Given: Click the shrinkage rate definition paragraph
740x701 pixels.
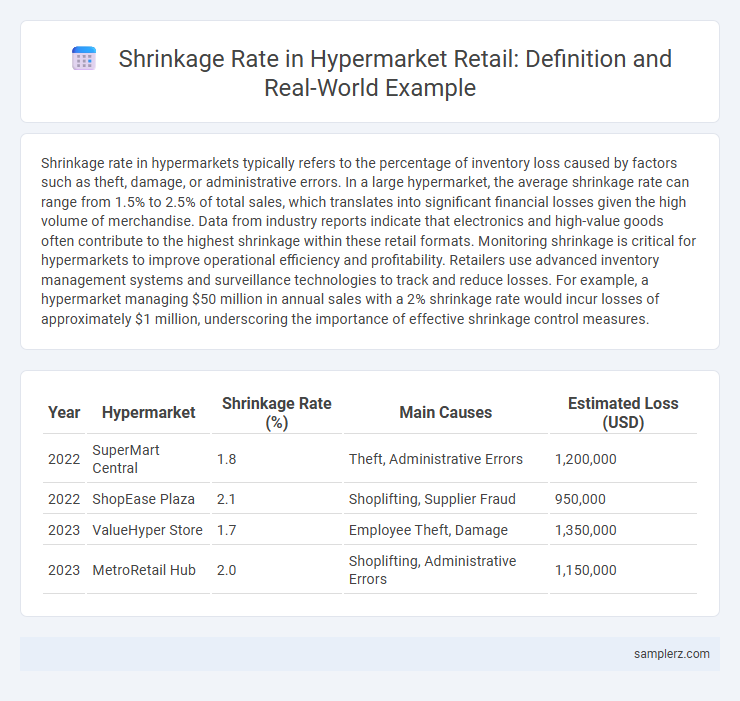Looking at the screenshot, I should [x=370, y=241].
